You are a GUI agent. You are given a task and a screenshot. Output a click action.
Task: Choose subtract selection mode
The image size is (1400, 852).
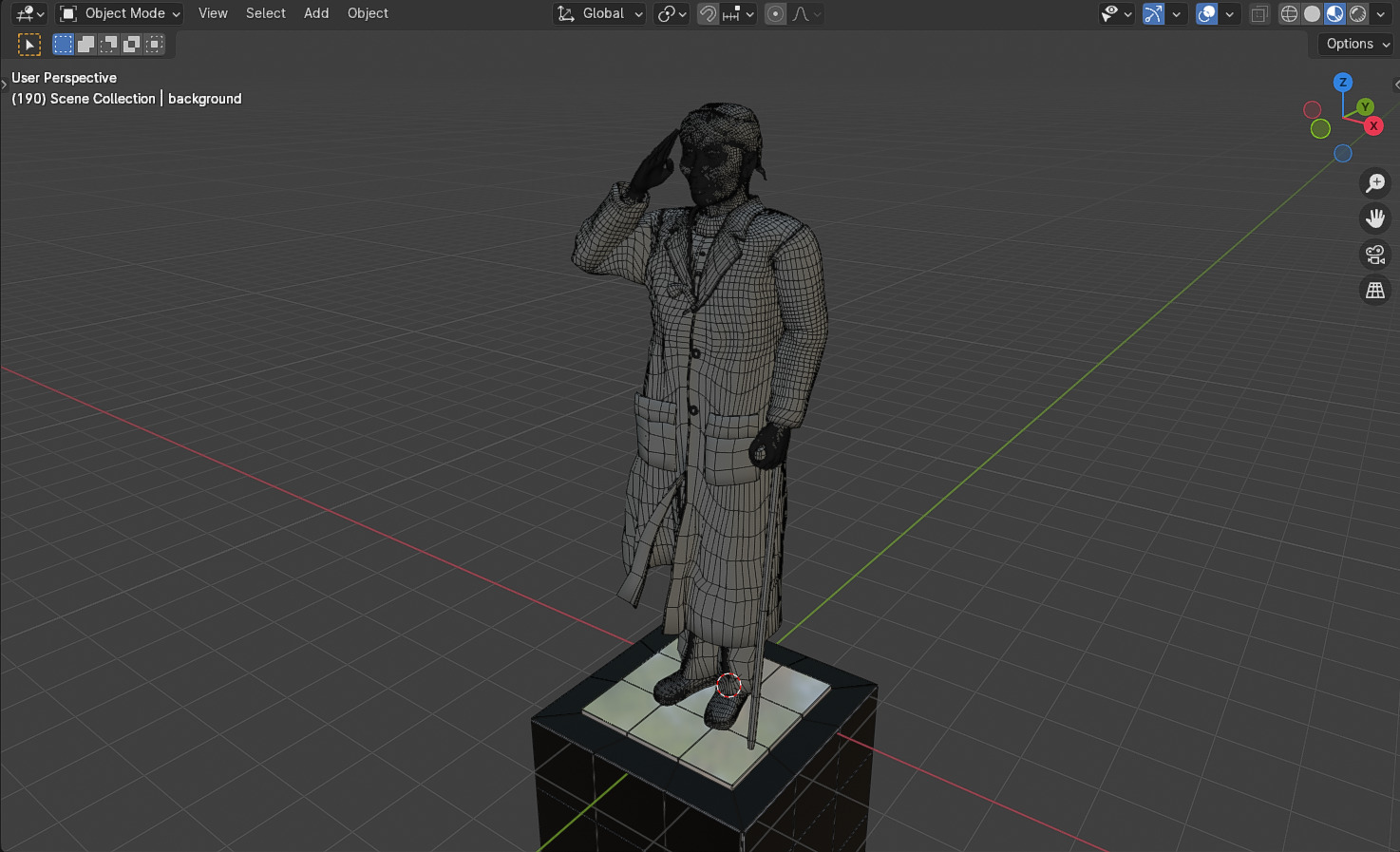(x=108, y=44)
